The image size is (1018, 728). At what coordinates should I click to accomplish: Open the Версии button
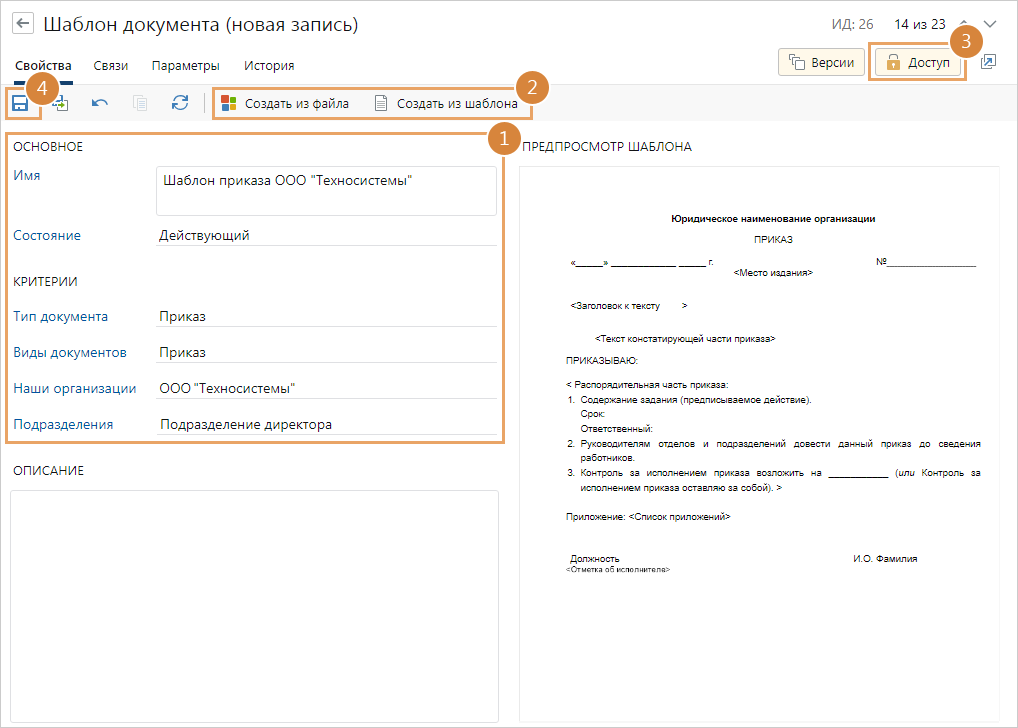(x=821, y=62)
